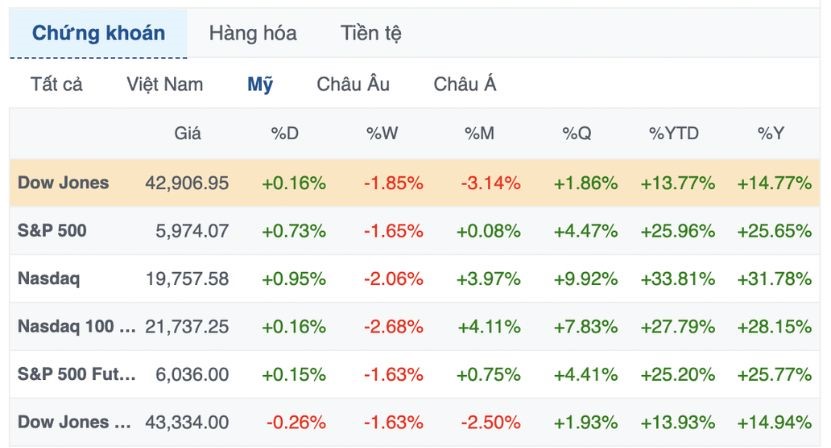831x448 pixels.
Task: Open the Nasdaq 100 futures row
Action: point(76,327)
